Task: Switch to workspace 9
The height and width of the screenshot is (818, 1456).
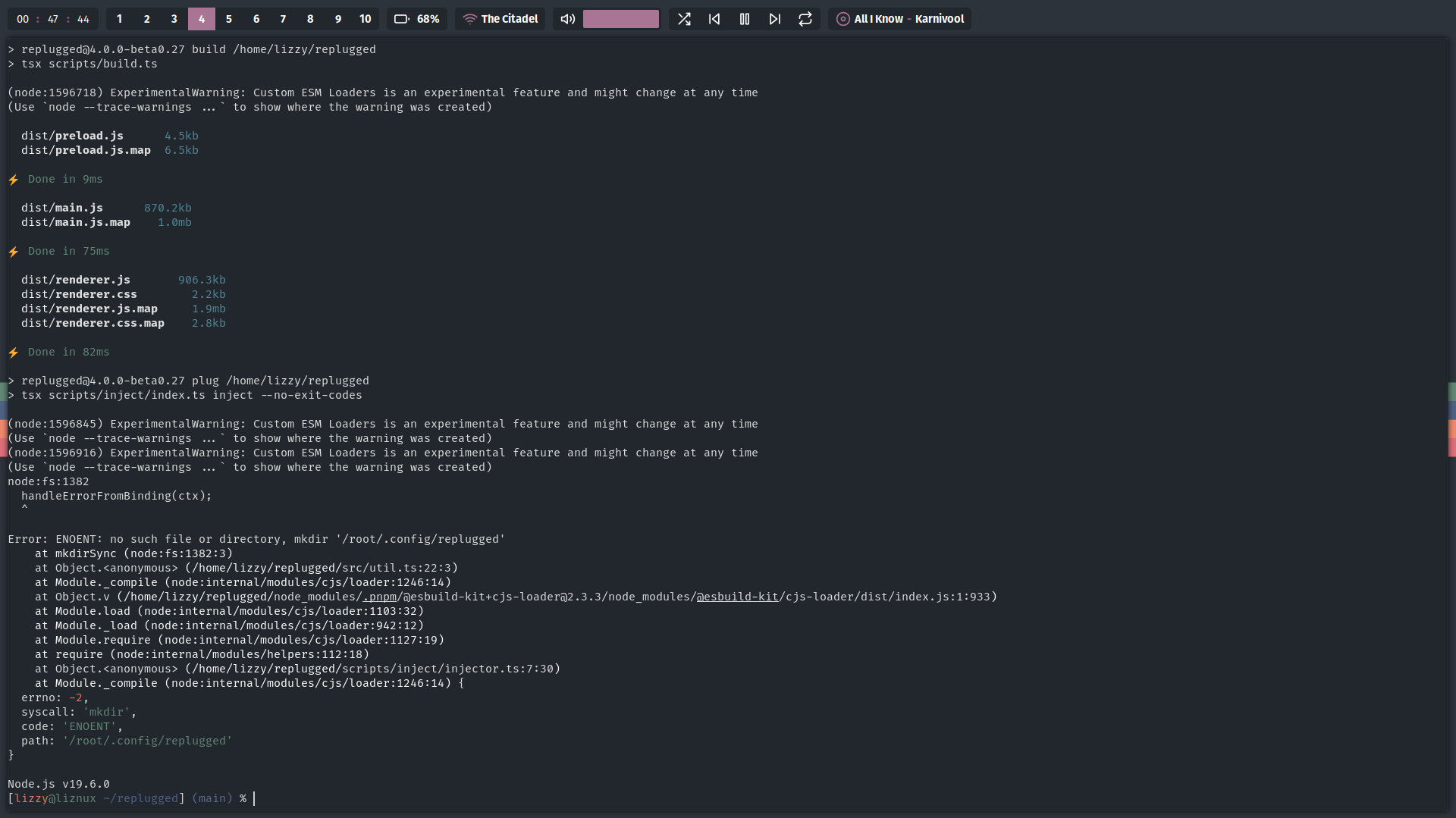Action: coord(338,19)
